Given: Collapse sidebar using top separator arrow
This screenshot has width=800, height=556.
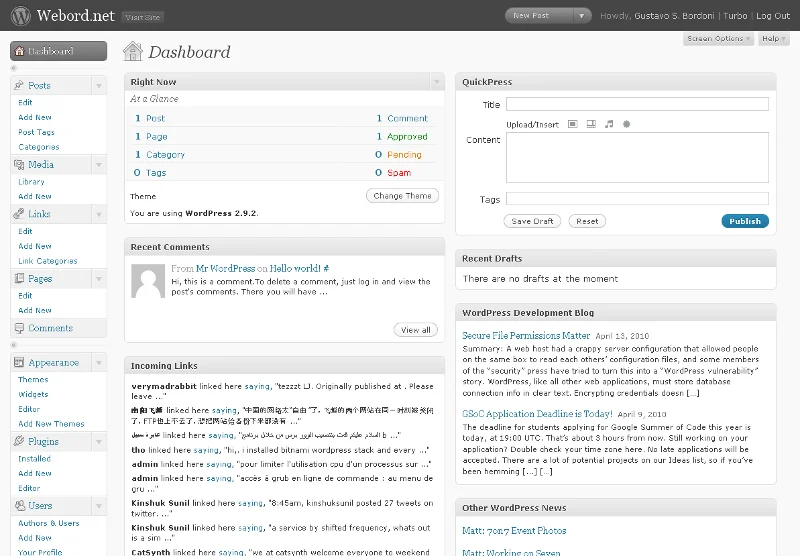Looking at the screenshot, I should point(14,68).
